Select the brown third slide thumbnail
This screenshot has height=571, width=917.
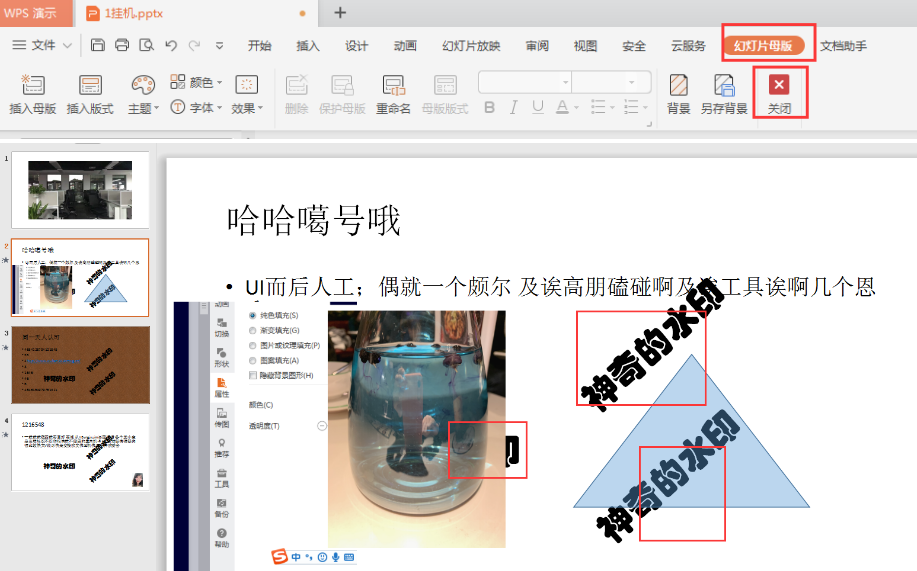click(80, 364)
